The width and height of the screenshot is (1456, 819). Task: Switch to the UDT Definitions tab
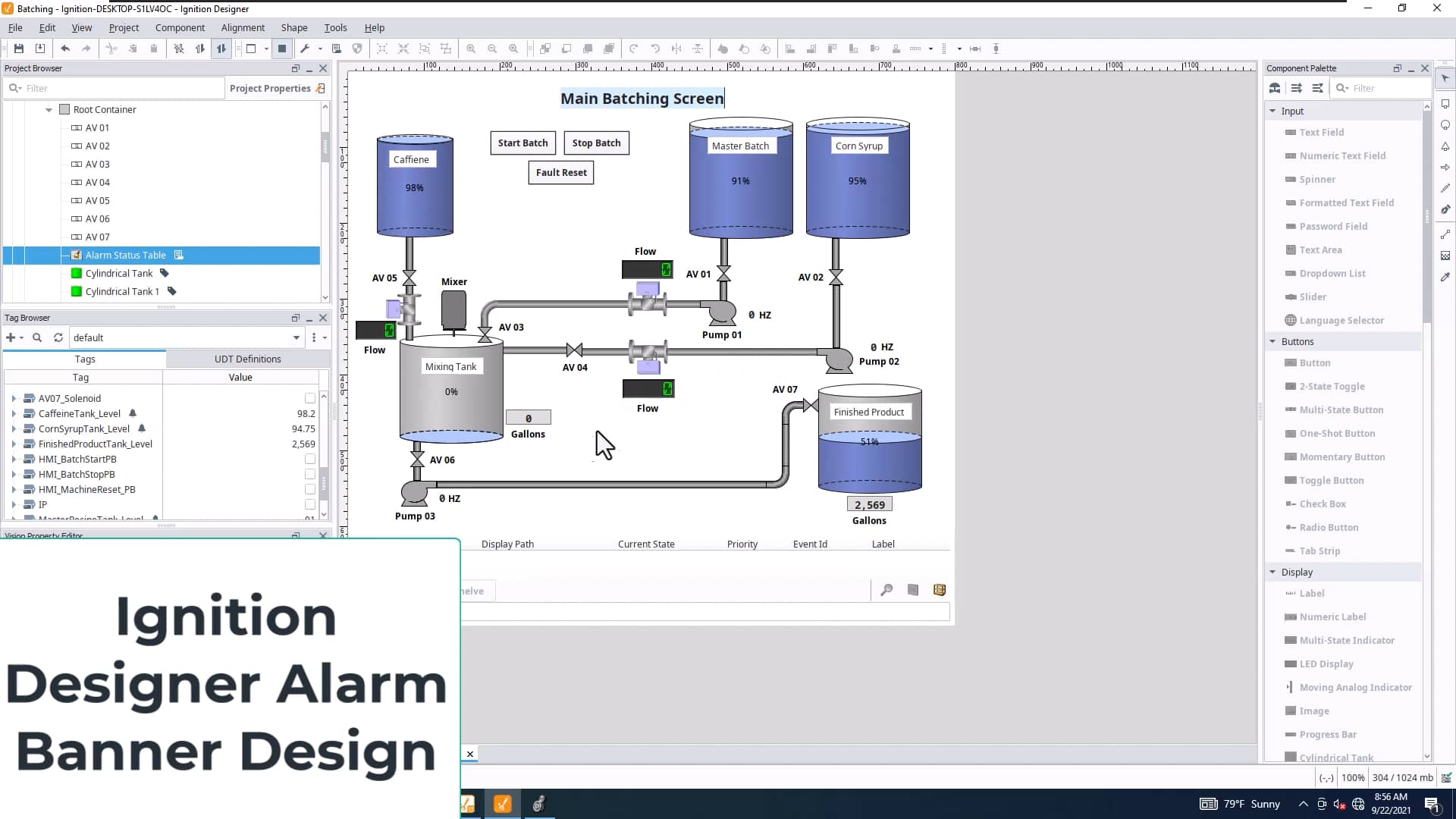pyautogui.click(x=249, y=359)
